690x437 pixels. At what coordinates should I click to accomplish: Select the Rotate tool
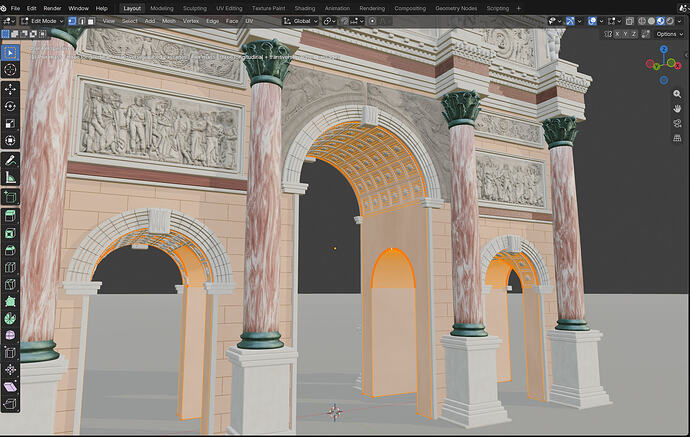click(x=10, y=106)
